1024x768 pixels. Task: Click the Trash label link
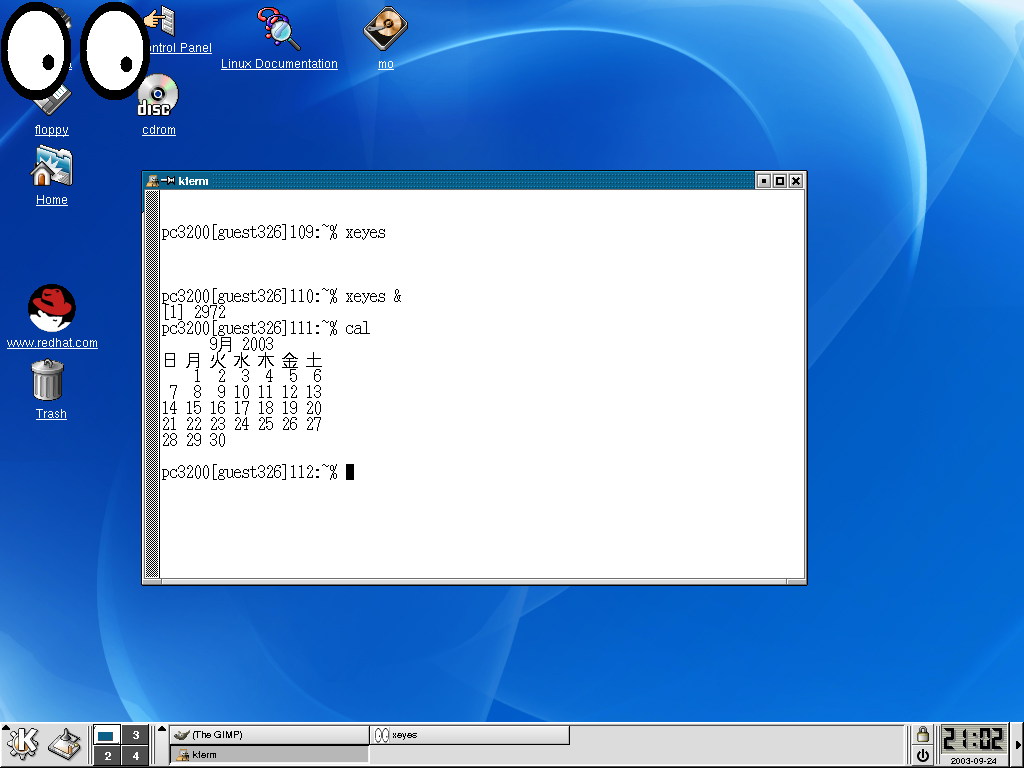(51, 414)
